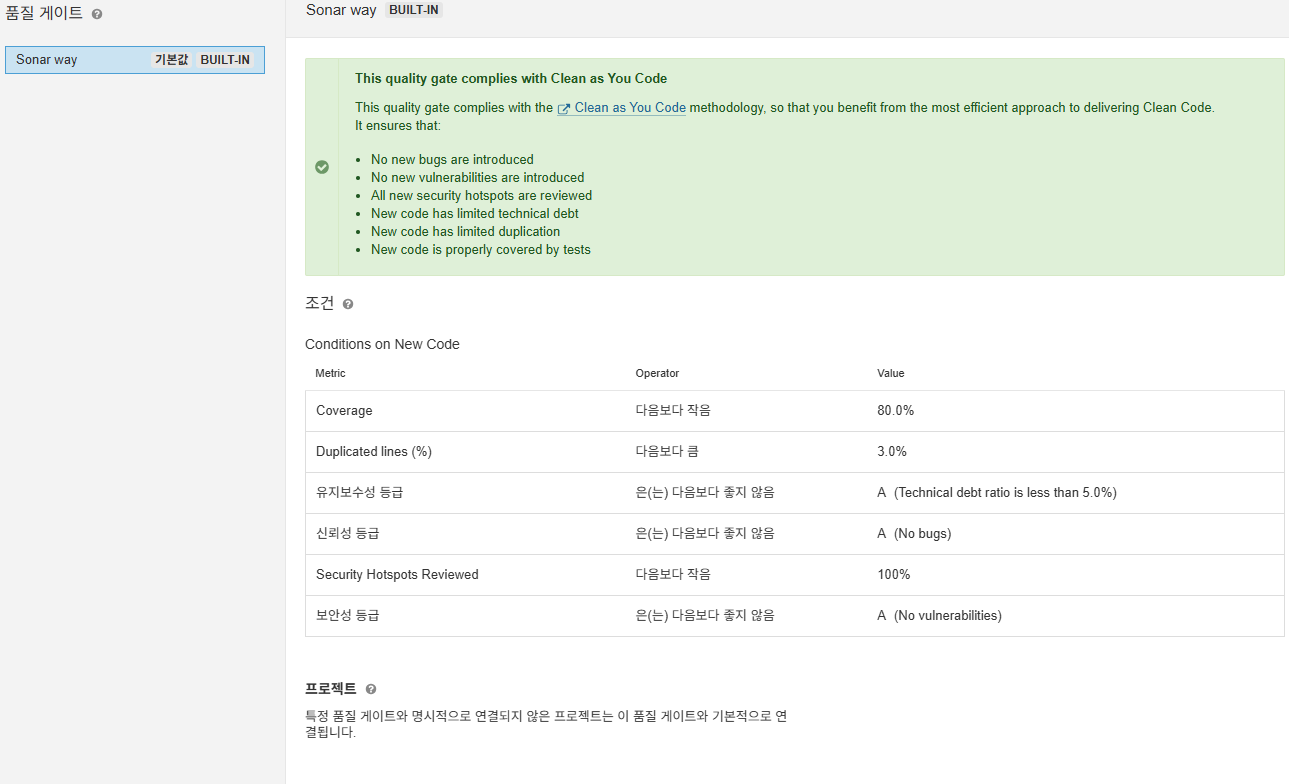Click the Metric column header
Screen dimensions: 1289x784
330,373
